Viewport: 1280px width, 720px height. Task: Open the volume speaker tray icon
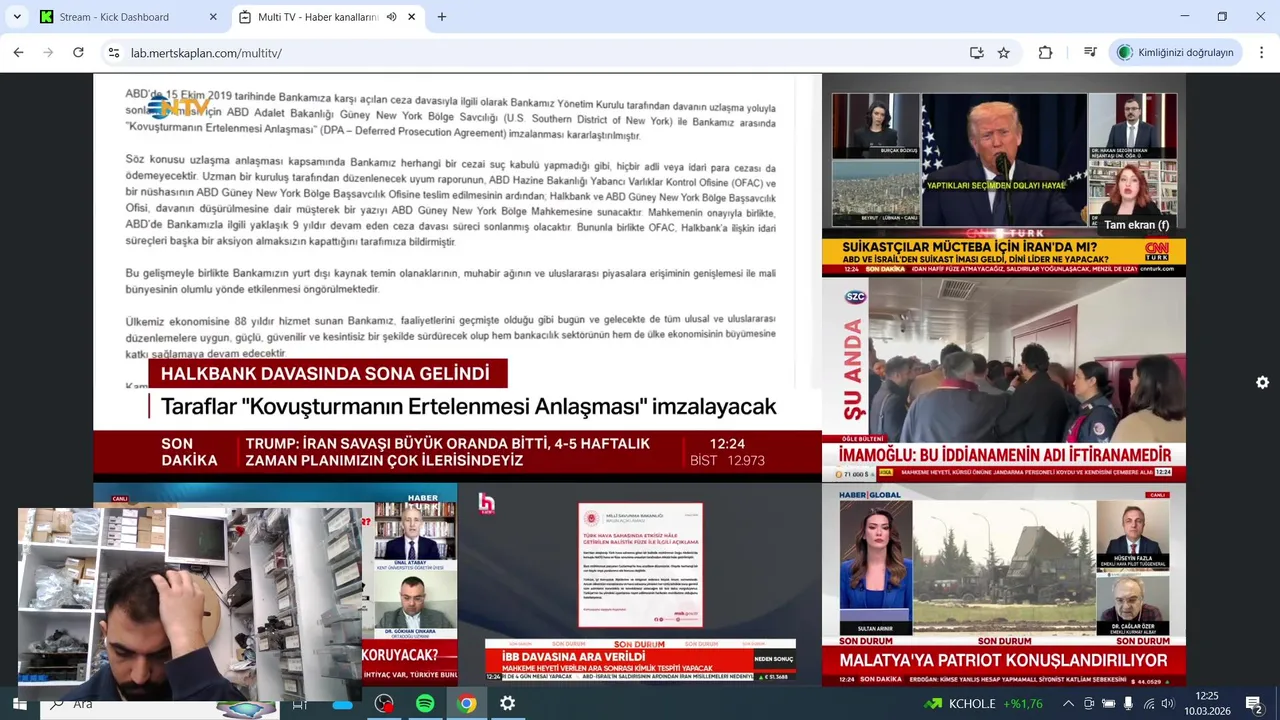pyautogui.click(x=1168, y=704)
